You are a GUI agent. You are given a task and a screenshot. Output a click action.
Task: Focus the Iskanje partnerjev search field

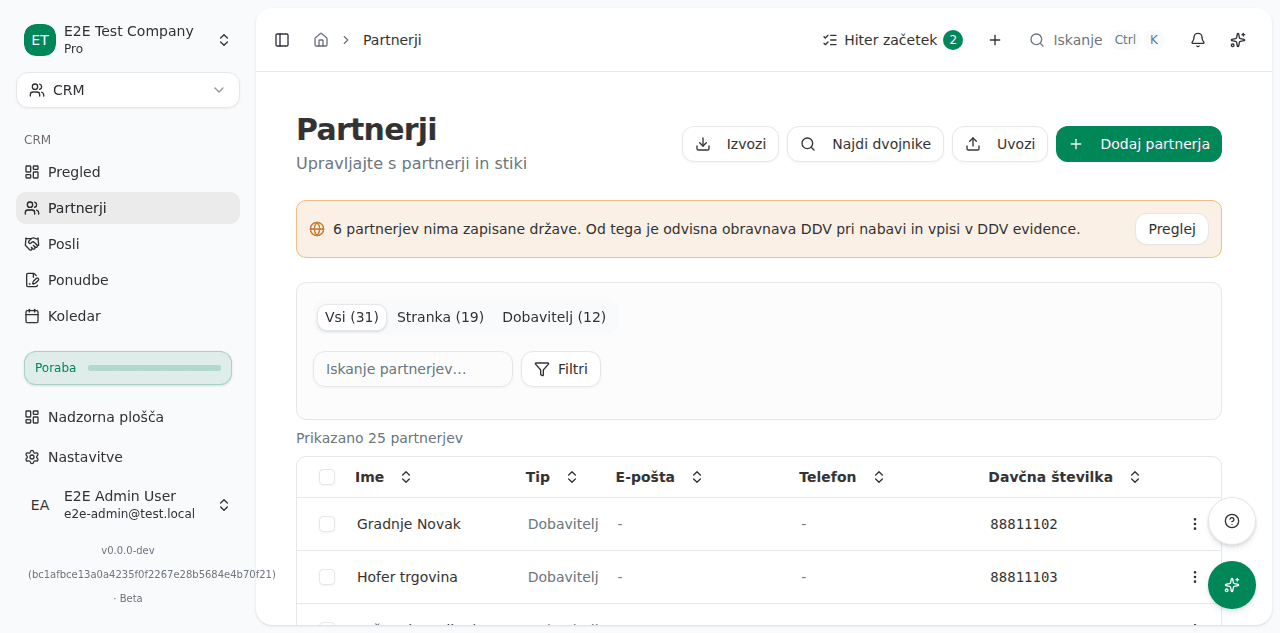click(413, 369)
